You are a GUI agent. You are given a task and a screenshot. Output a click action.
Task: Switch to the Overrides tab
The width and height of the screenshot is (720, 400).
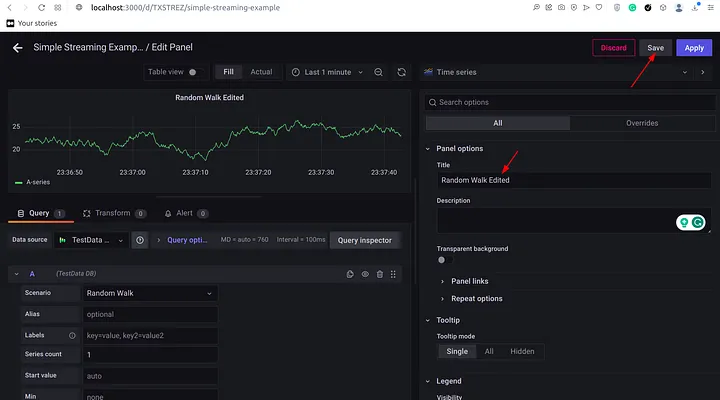point(642,123)
